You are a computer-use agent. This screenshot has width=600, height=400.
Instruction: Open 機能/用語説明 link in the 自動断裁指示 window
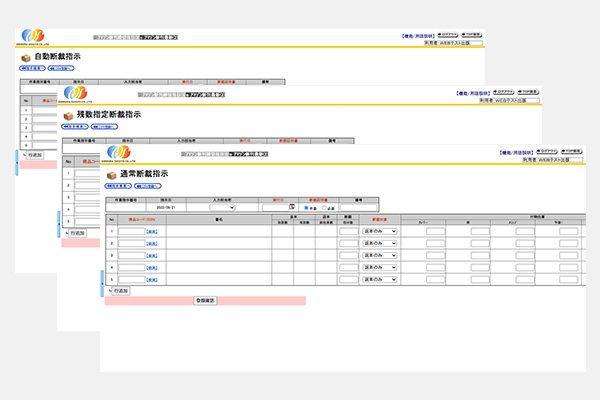(x=418, y=36)
